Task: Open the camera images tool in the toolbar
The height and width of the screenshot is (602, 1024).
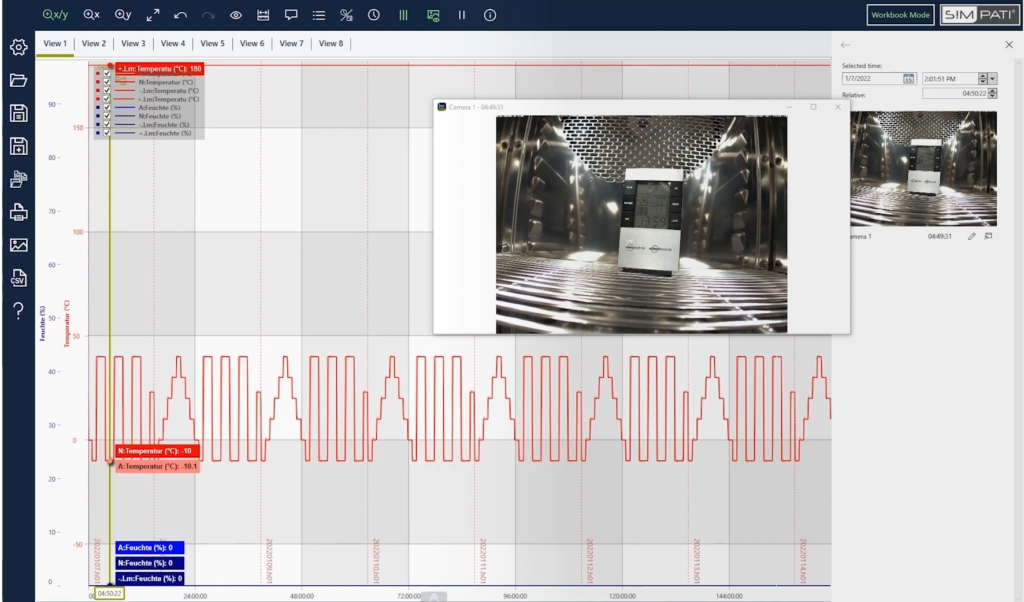Action: coord(432,15)
